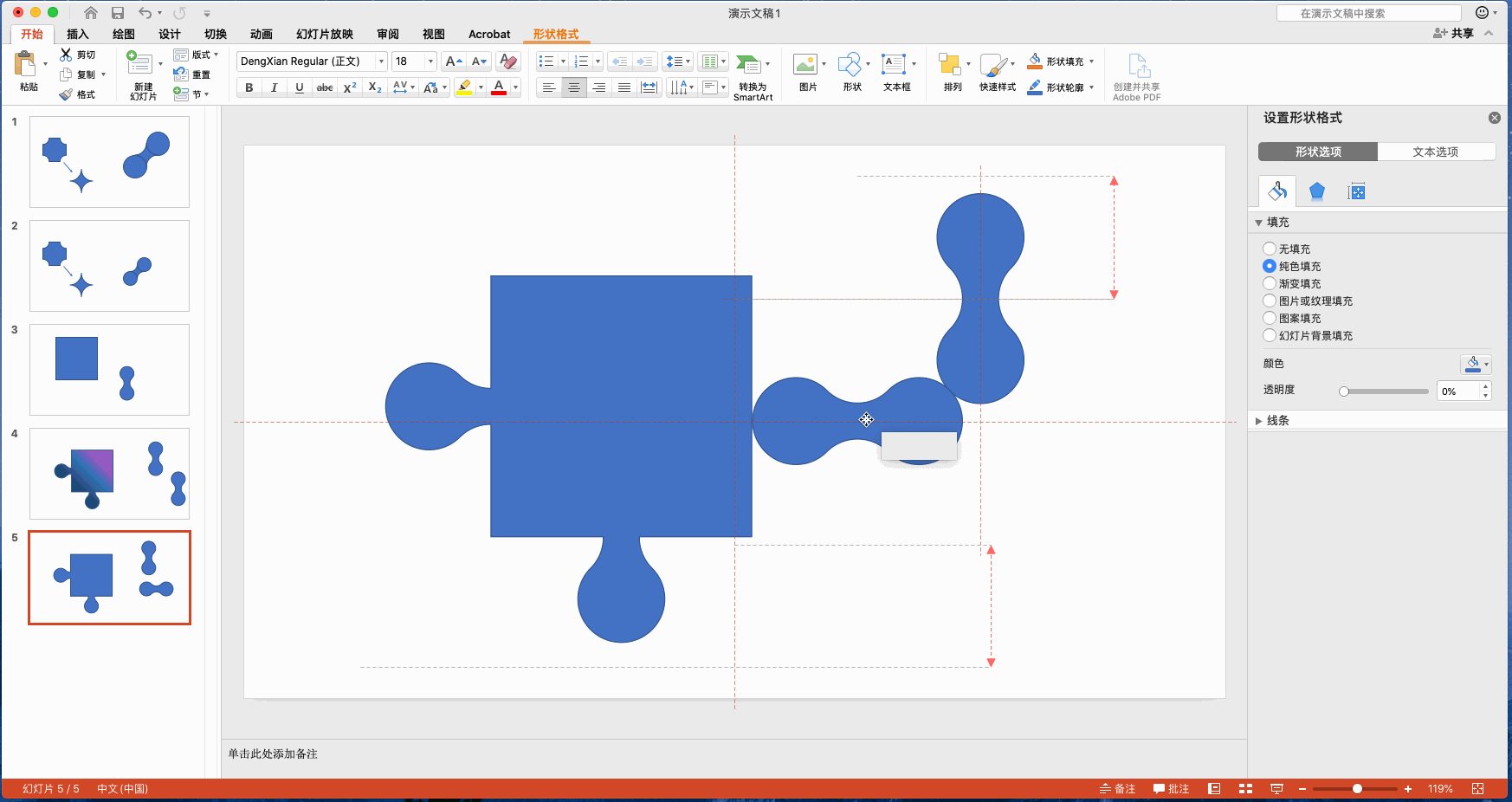Collapse the Fill section
Image resolution: width=1512 pixels, height=802 pixels.
pos(1258,223)
